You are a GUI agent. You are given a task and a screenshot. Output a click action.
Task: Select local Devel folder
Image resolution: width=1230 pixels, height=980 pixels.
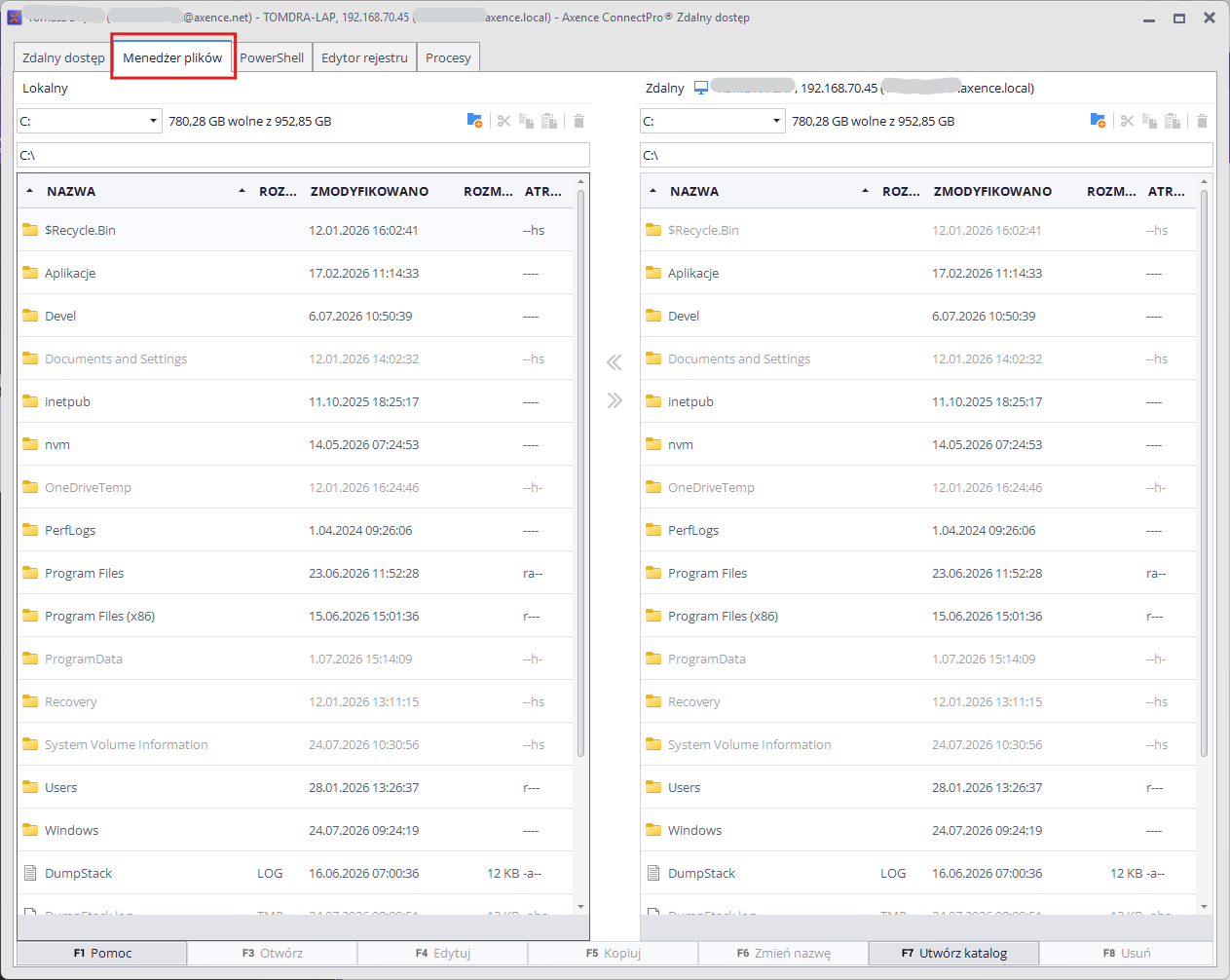tap(295, 316)
